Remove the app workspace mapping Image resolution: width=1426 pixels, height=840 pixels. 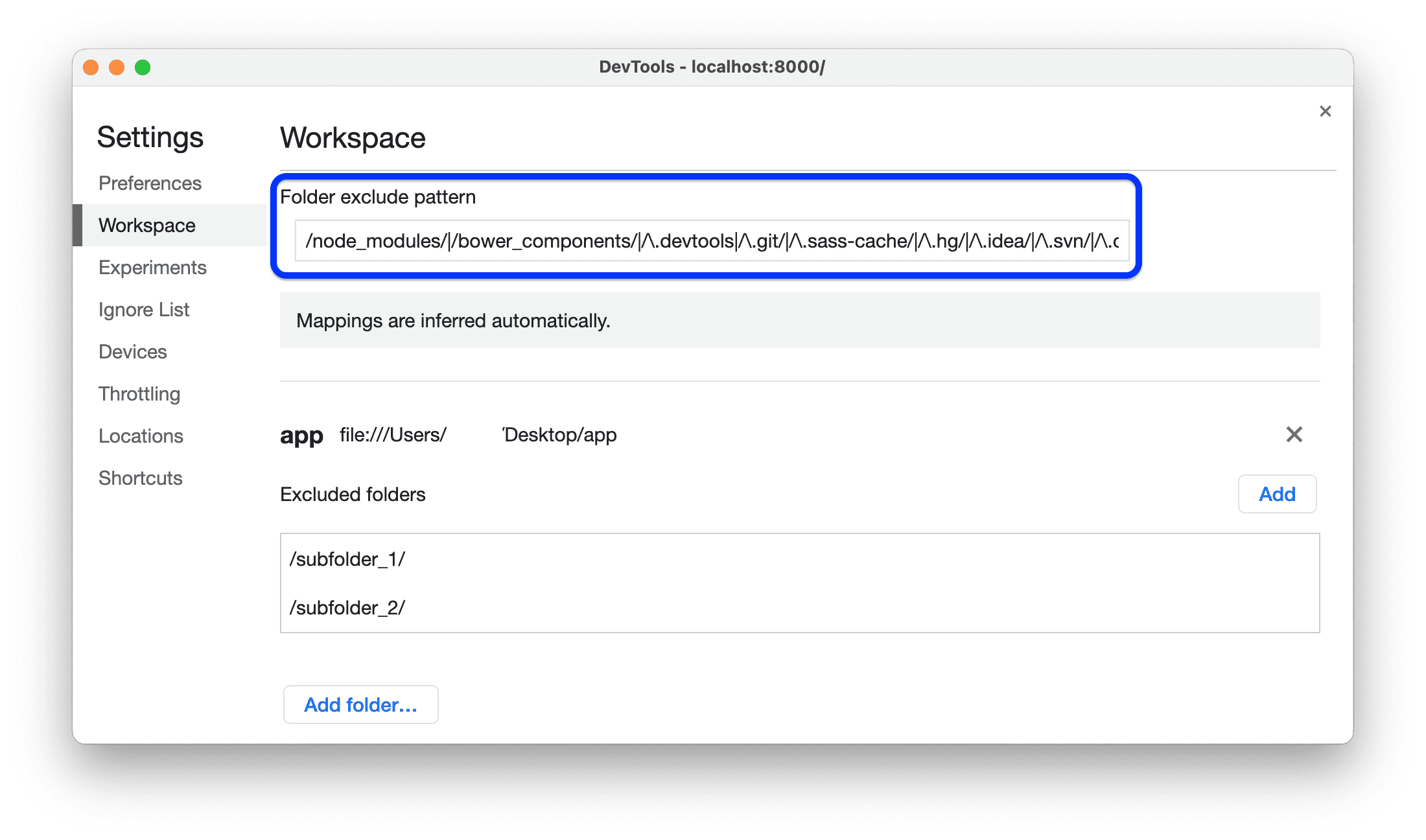(1294, 434)
